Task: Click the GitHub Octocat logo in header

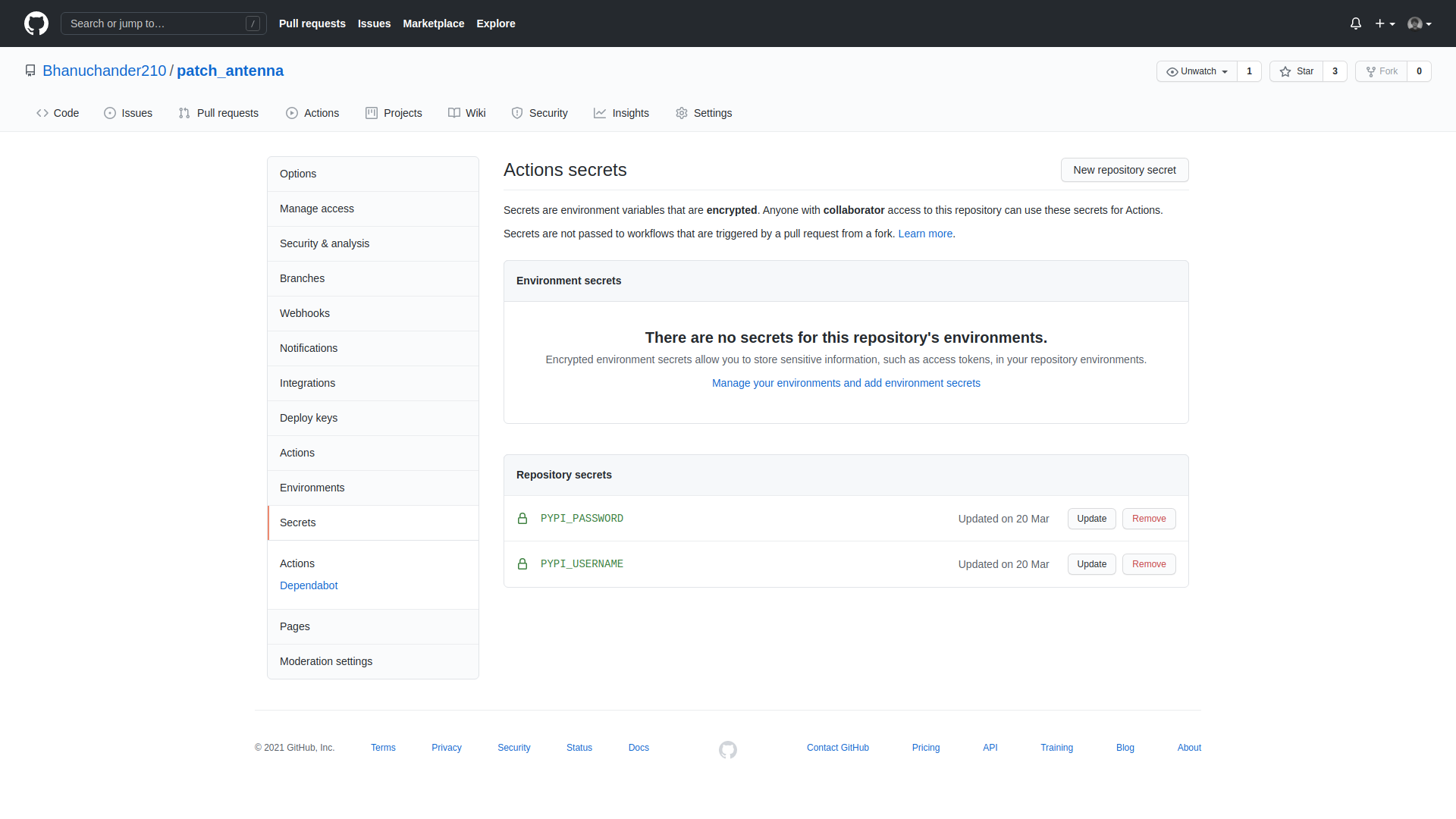Action: pos(36,24)
